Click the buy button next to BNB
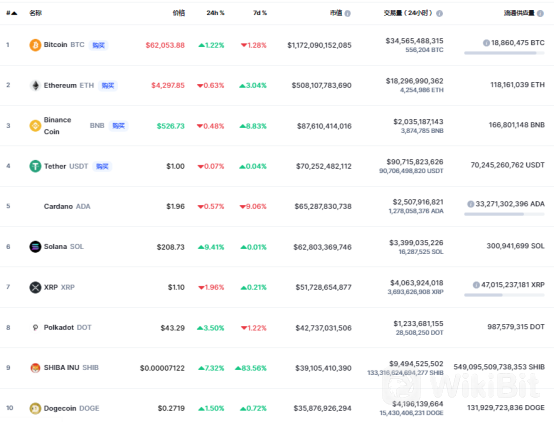Image resolution: width=554 pixels, height=422 pixels. (x=118, y=126)
